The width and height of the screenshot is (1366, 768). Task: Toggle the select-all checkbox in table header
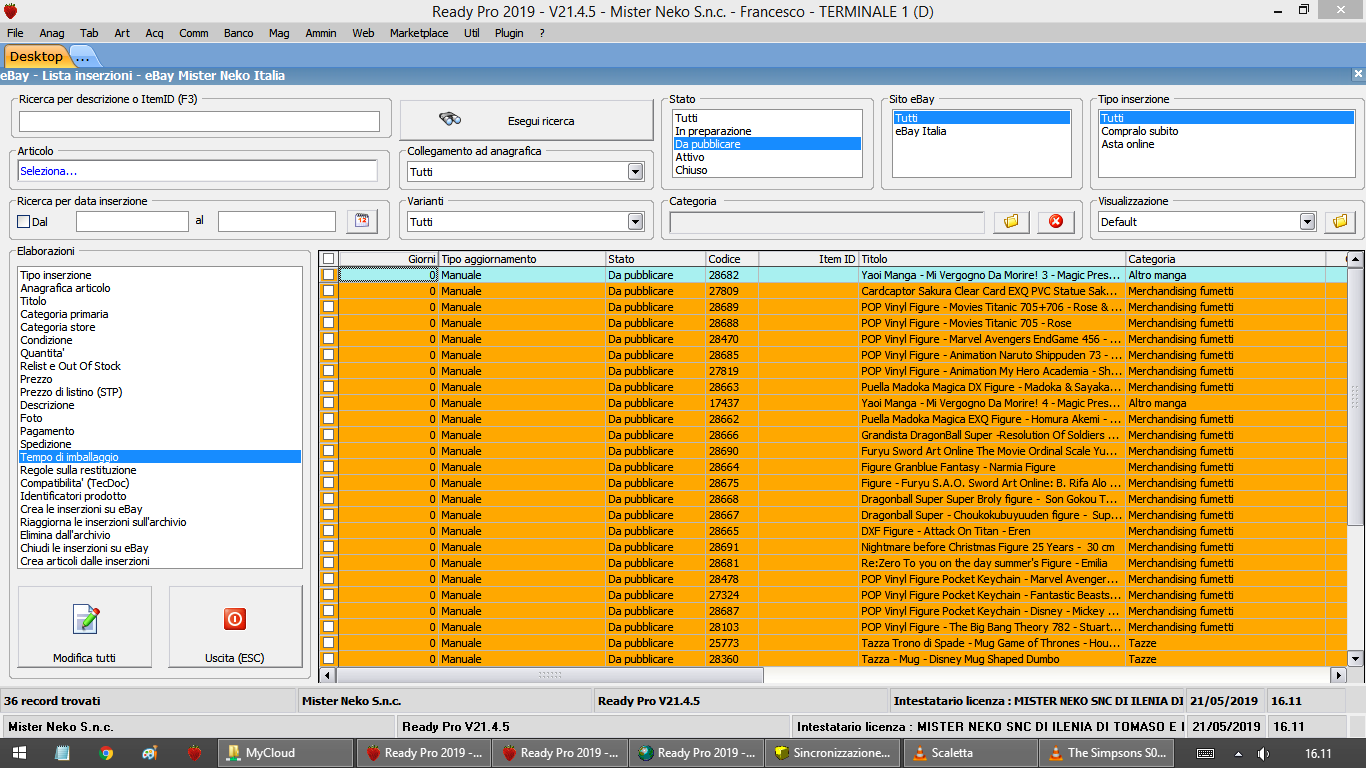[x=328, y=259]
